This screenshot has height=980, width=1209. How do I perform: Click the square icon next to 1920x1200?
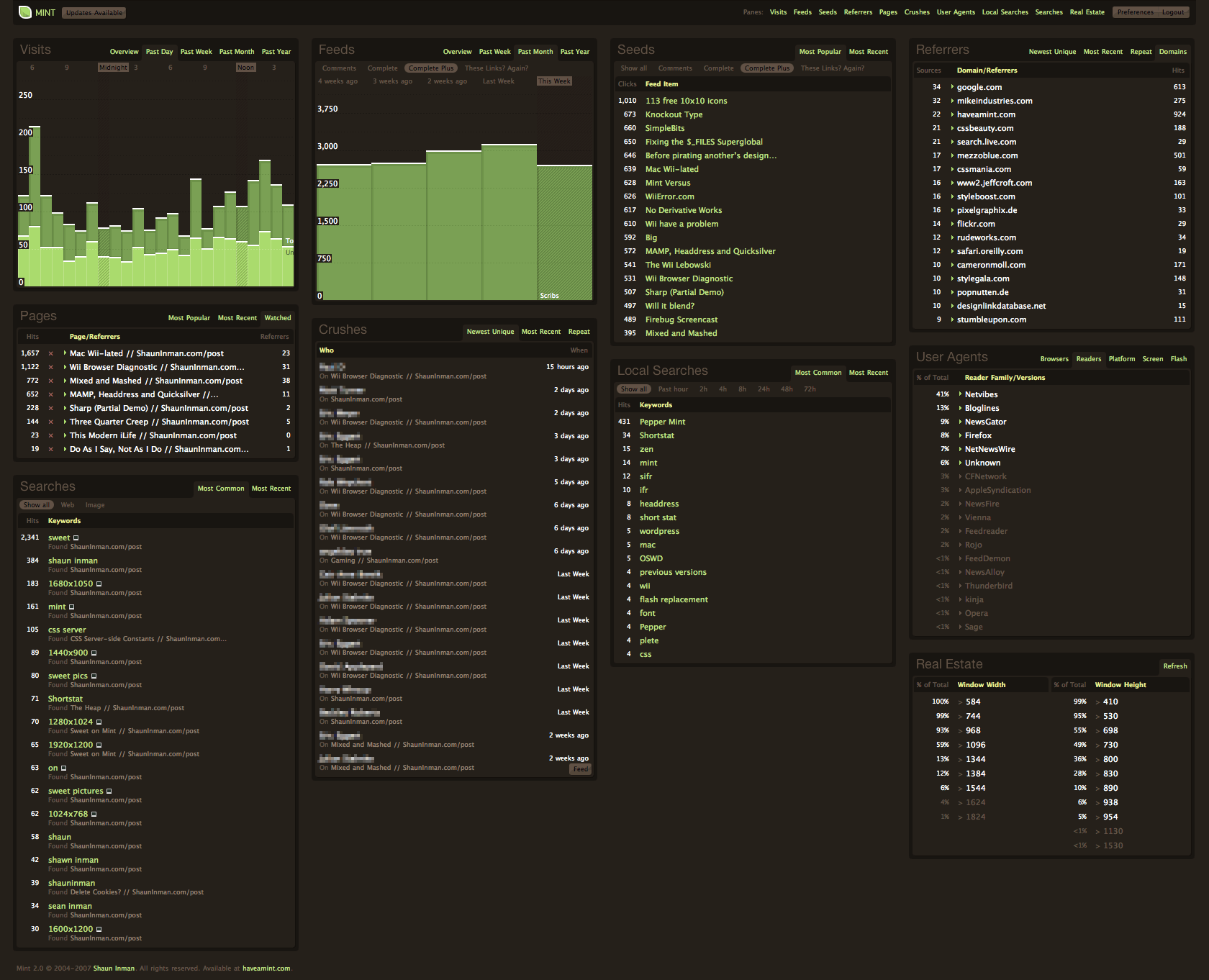coord(99,745)
